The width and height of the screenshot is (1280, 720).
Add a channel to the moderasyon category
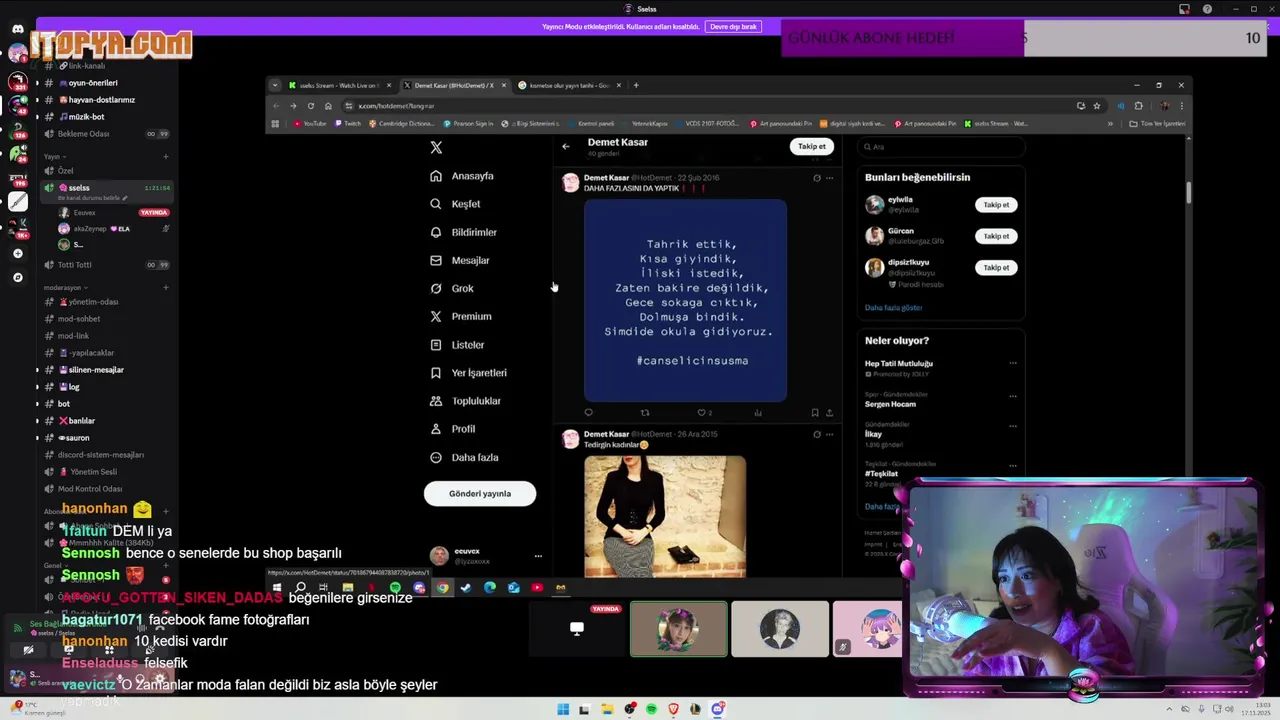tap(166, 288)
